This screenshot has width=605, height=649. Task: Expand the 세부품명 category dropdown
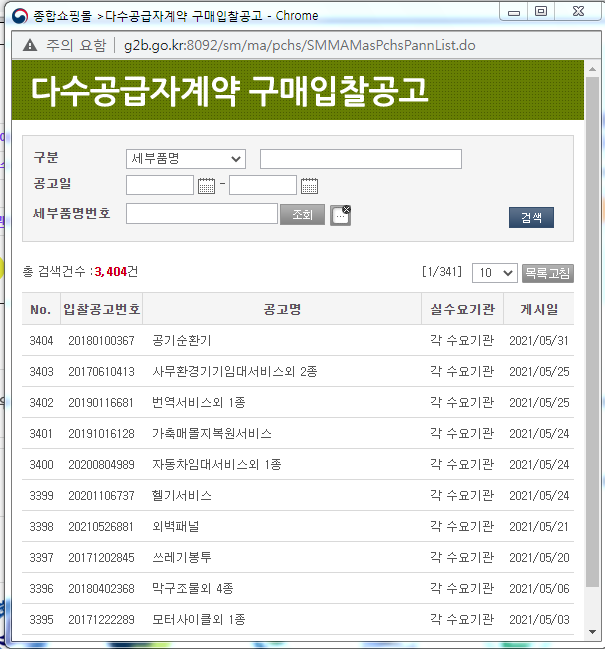pos(186,159)
